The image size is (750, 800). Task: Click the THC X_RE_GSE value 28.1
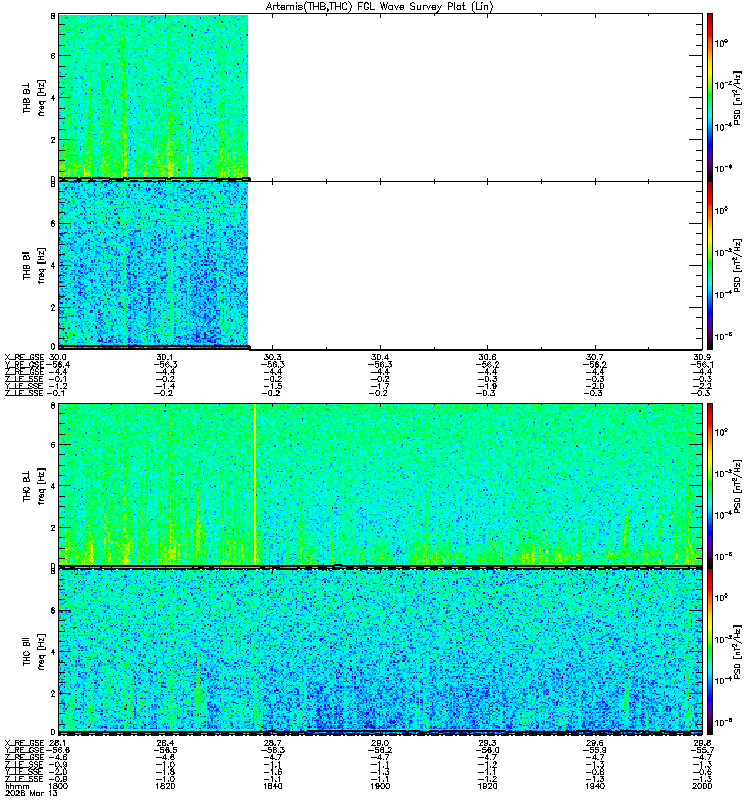[x=58, y=743]
